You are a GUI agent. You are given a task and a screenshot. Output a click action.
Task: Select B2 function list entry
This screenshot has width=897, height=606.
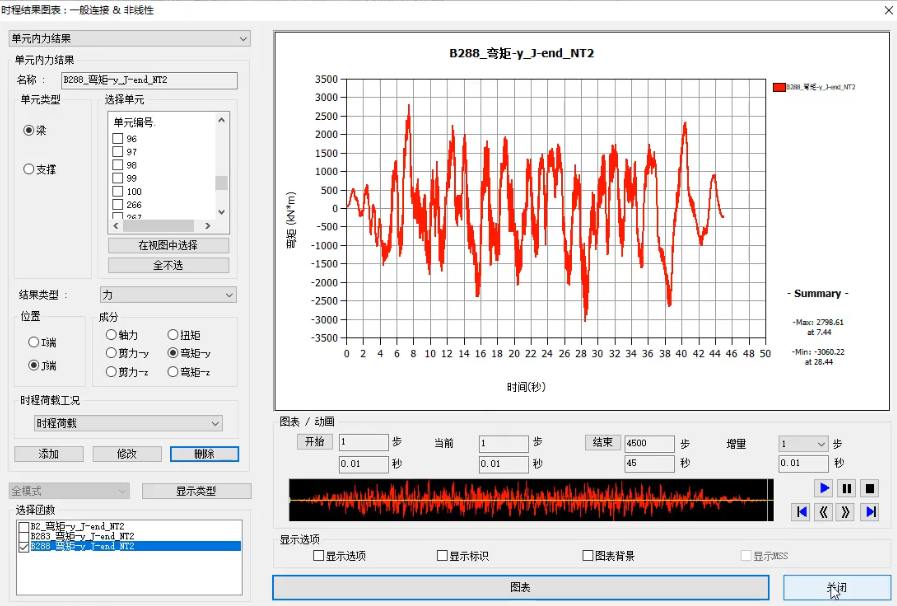25,525
